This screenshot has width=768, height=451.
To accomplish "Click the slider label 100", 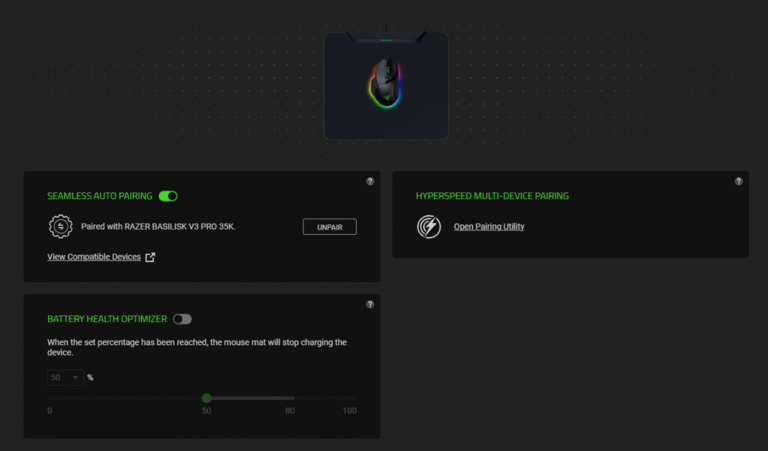I will (349, 411).
